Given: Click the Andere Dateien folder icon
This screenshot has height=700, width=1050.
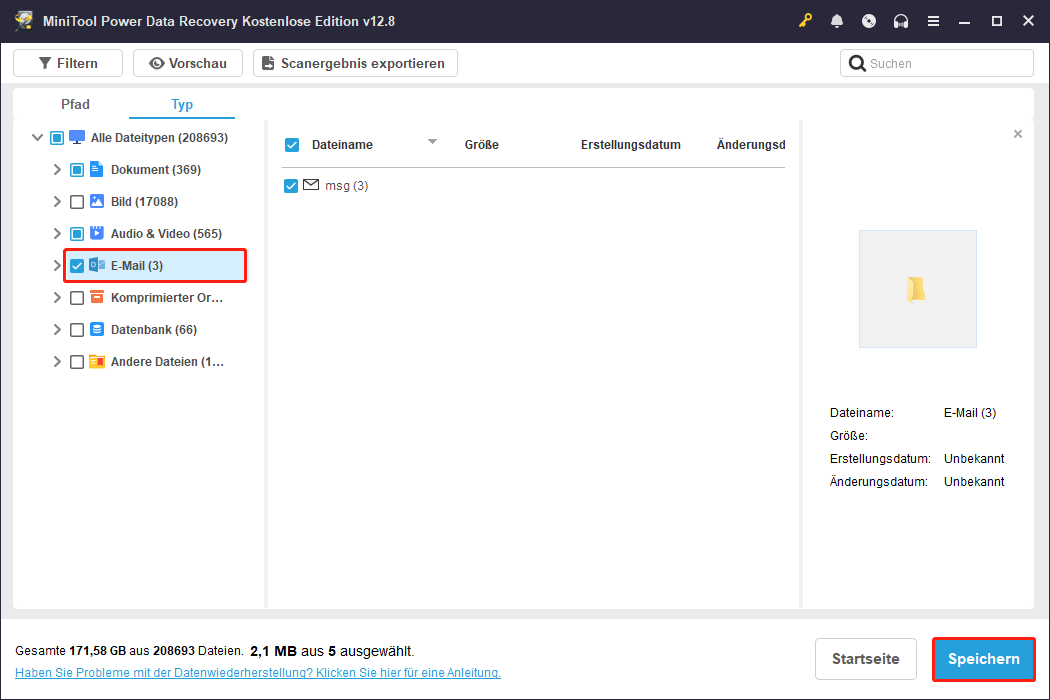Looking at the screenshot, I should tap(96, 361).
